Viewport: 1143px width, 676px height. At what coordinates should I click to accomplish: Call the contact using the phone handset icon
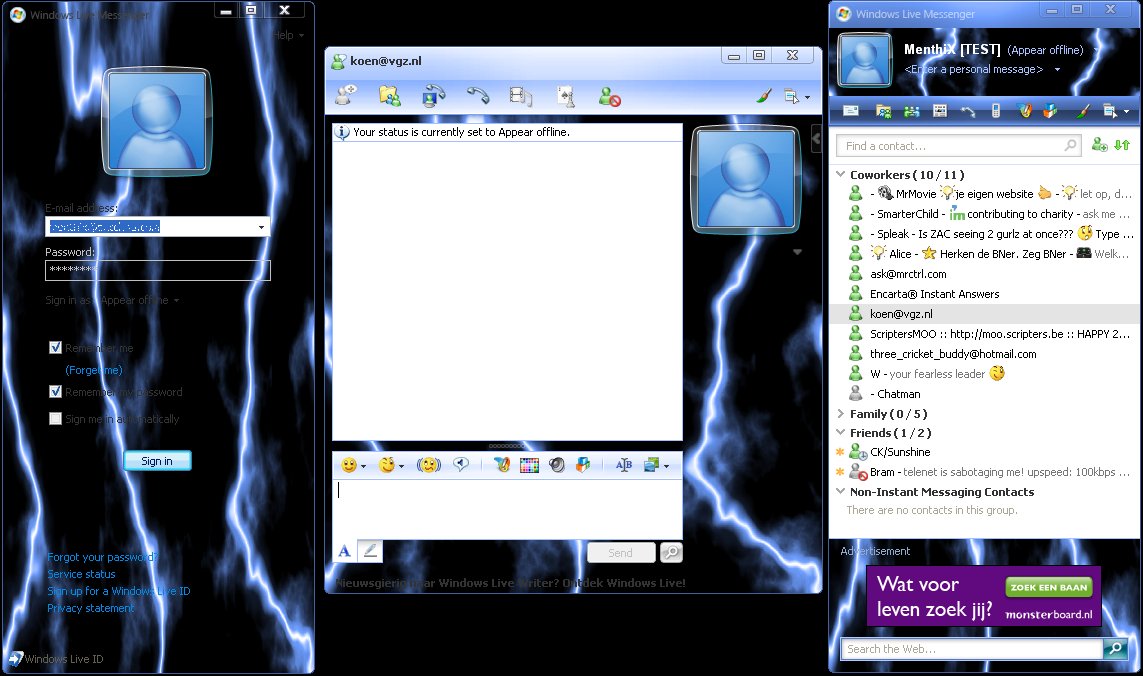point(478,96)
